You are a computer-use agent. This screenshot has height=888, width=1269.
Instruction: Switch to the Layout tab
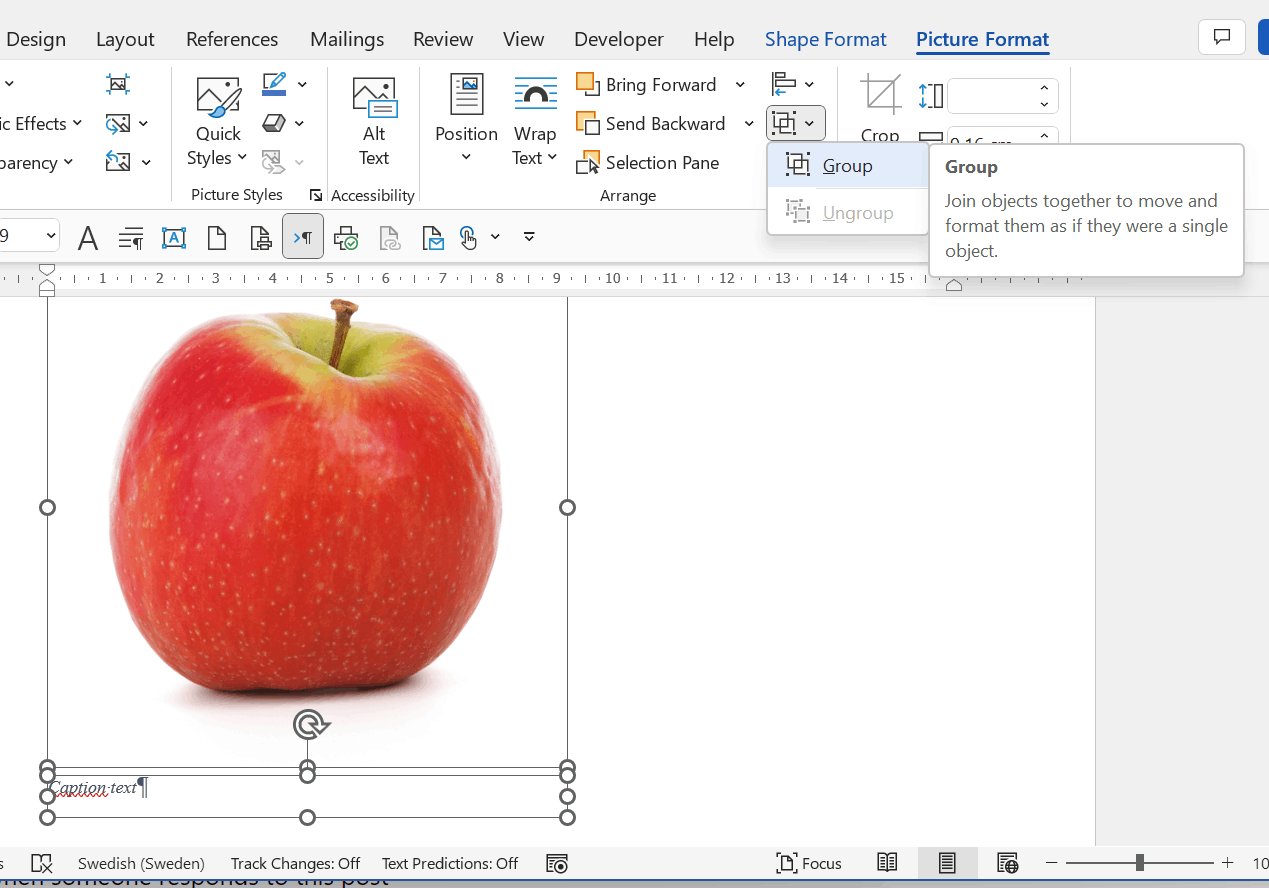coord(125,39)
